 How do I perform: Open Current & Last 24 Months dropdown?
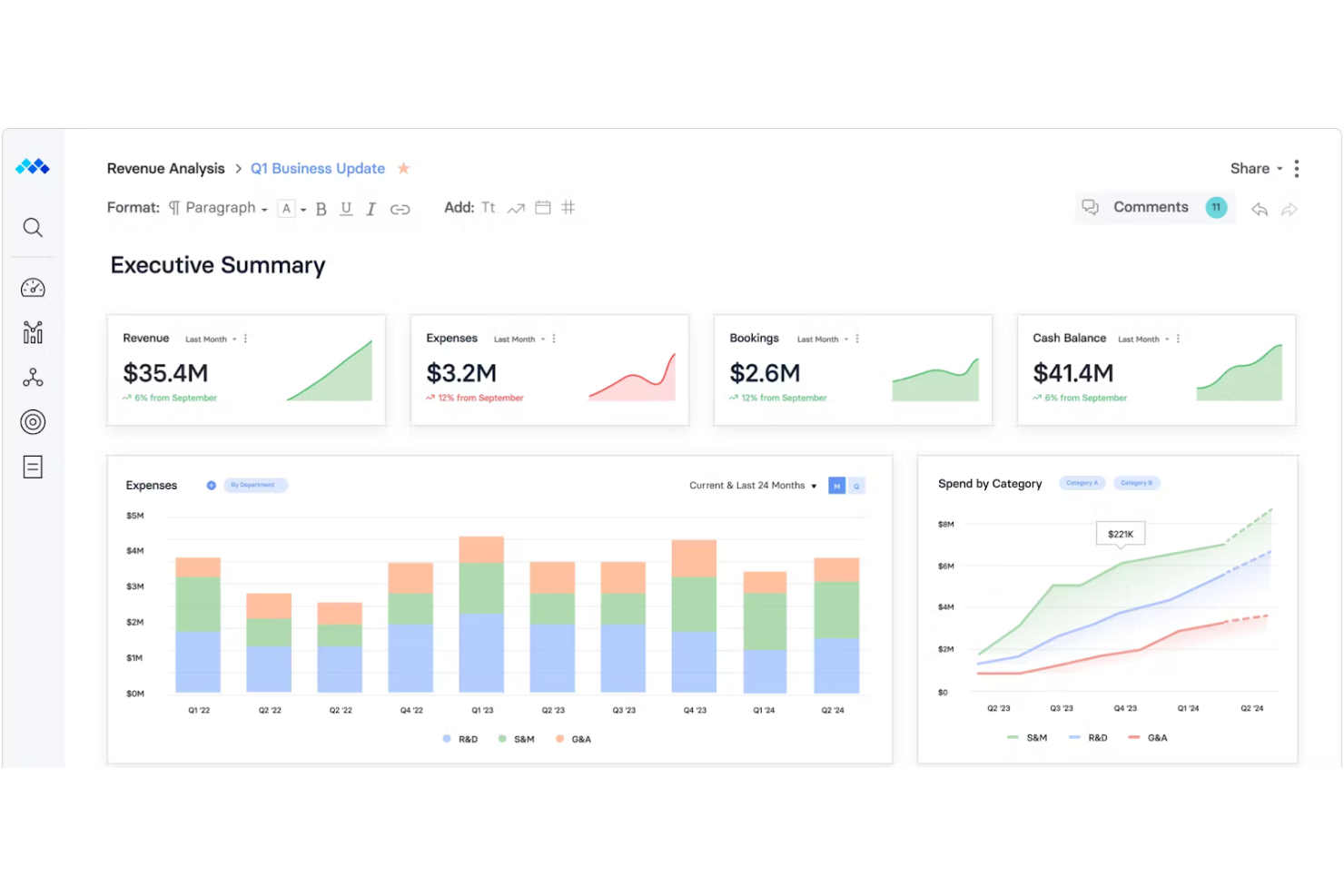click(x=753, y=486)
